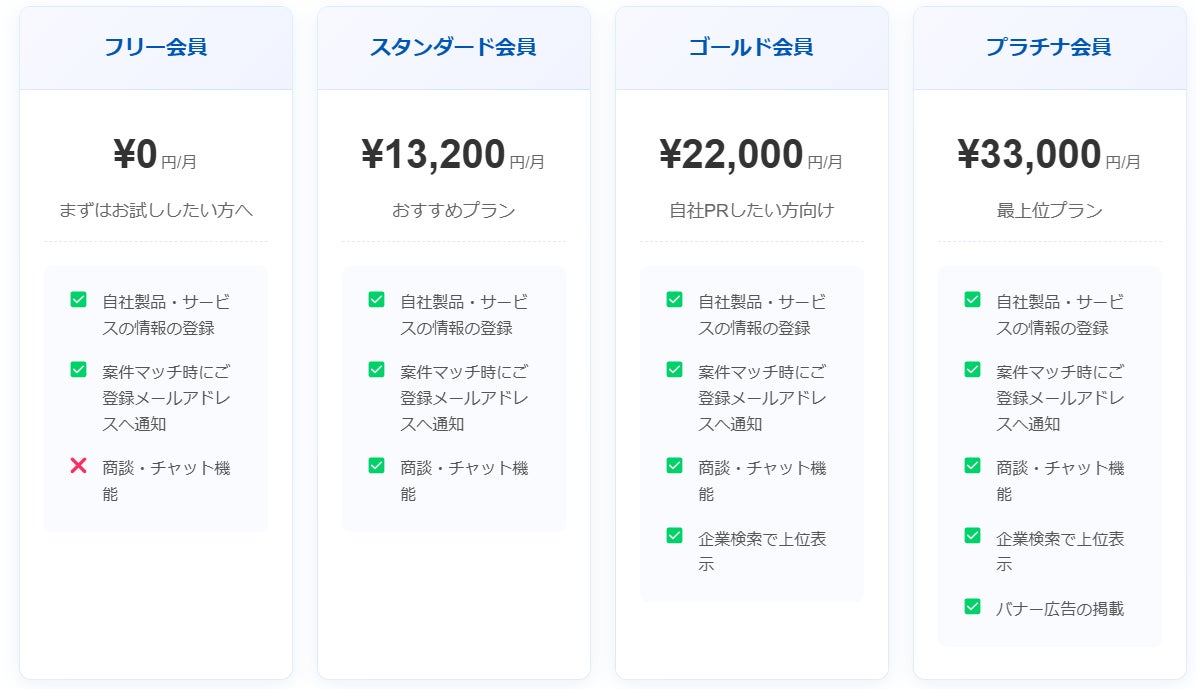Click 商談・チャット機能 check in プラチナ会員
Viewport: 1196px width, 689px height.
(x=972, y=465)
